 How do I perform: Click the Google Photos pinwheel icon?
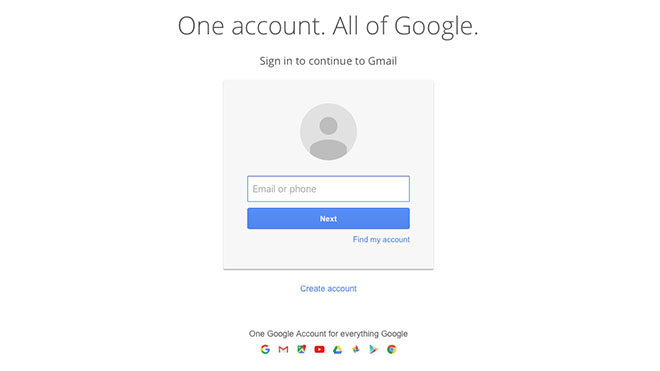click(356, 349)
